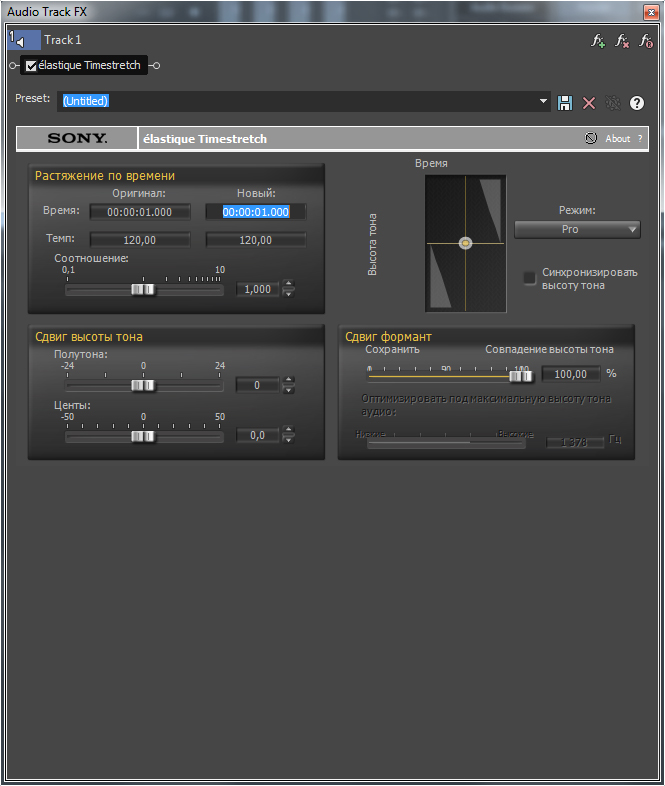This screenshot has width=665, height=786.
Task: Click the small question mark next to About
Action: (640, 139)
